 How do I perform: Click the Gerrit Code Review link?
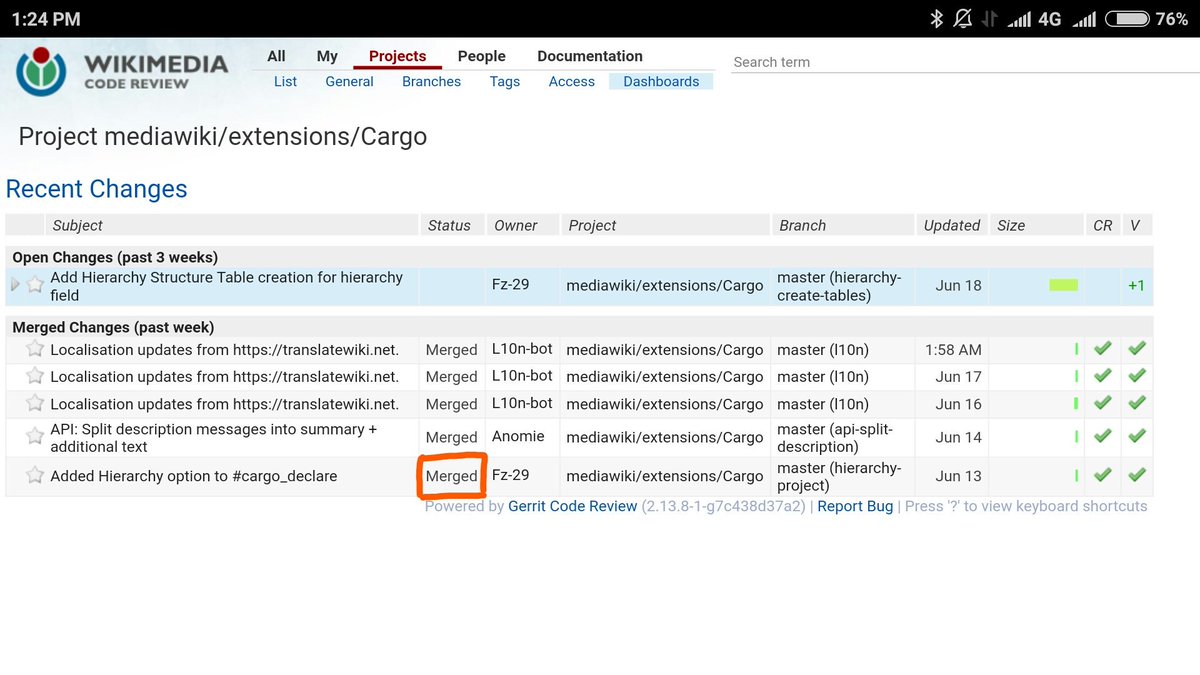click(572, 506)
